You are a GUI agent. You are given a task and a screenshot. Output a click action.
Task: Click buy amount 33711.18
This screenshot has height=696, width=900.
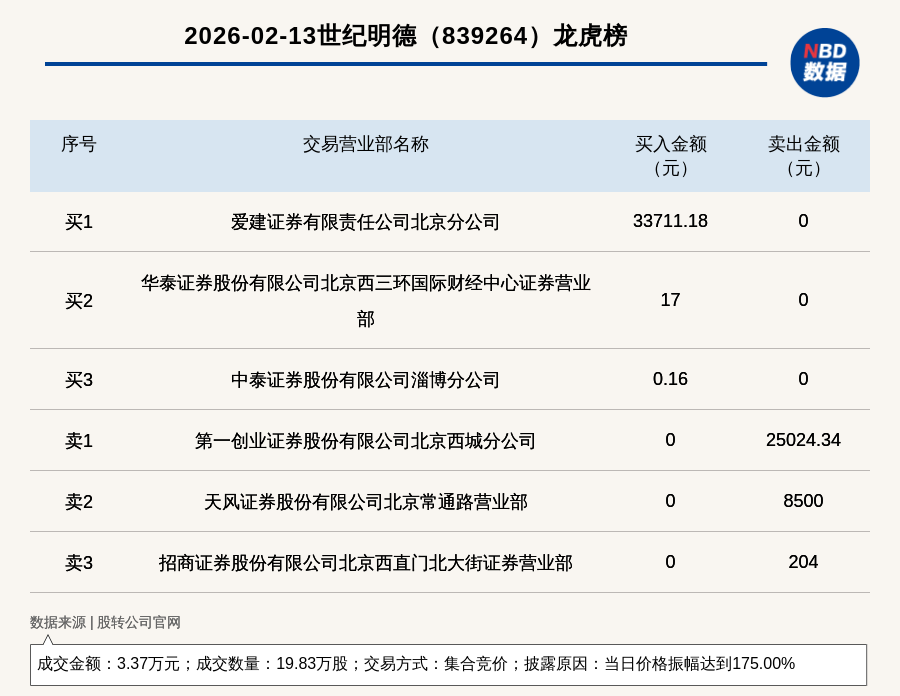(x=670, y=221)
